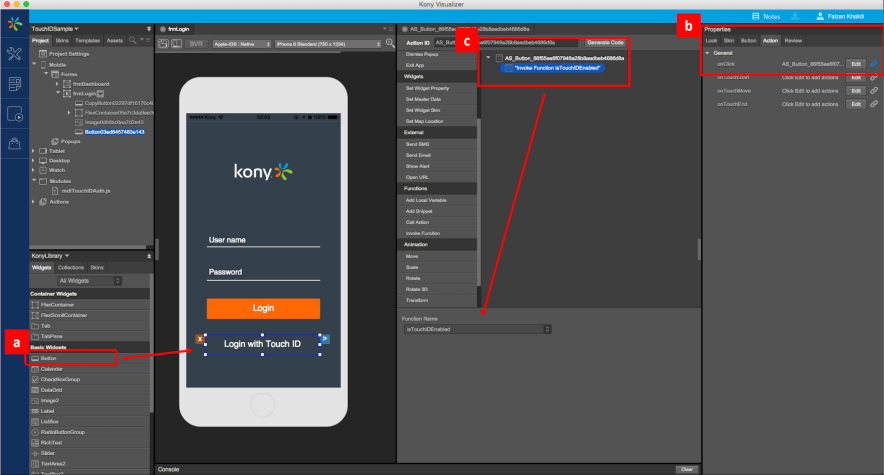Click the Clear button in the Console
The image size is (884, 475).
[x=687, y=469]
